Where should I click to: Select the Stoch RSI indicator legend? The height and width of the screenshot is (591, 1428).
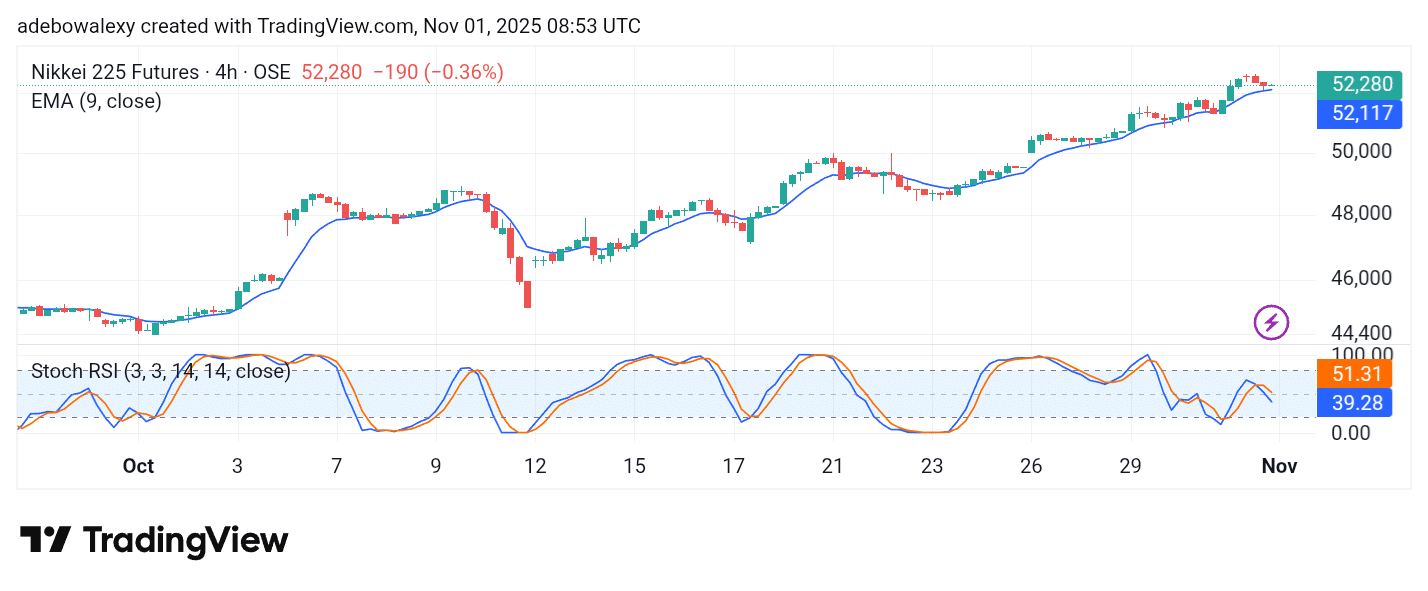click(160, 371)
